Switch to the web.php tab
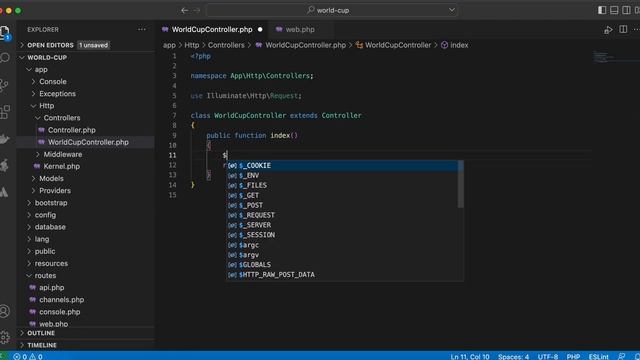The width and height of the screenshot is (640, 360). [x=300, y=29]
